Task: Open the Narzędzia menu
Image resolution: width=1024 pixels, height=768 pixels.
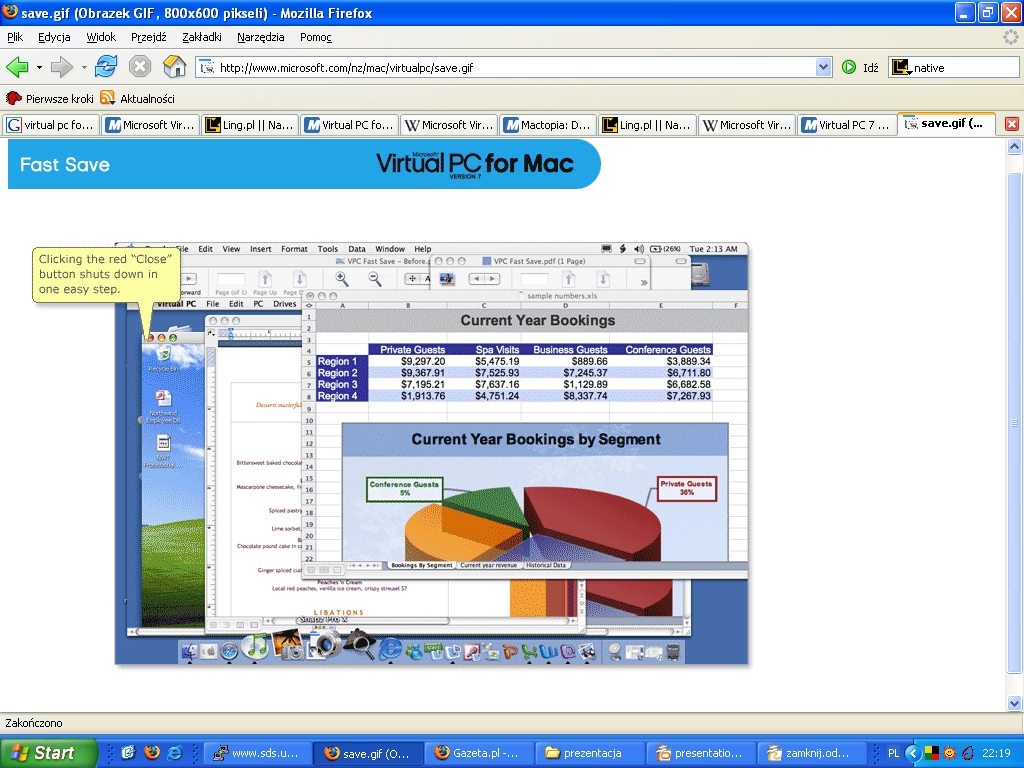Action: (261, 37)
